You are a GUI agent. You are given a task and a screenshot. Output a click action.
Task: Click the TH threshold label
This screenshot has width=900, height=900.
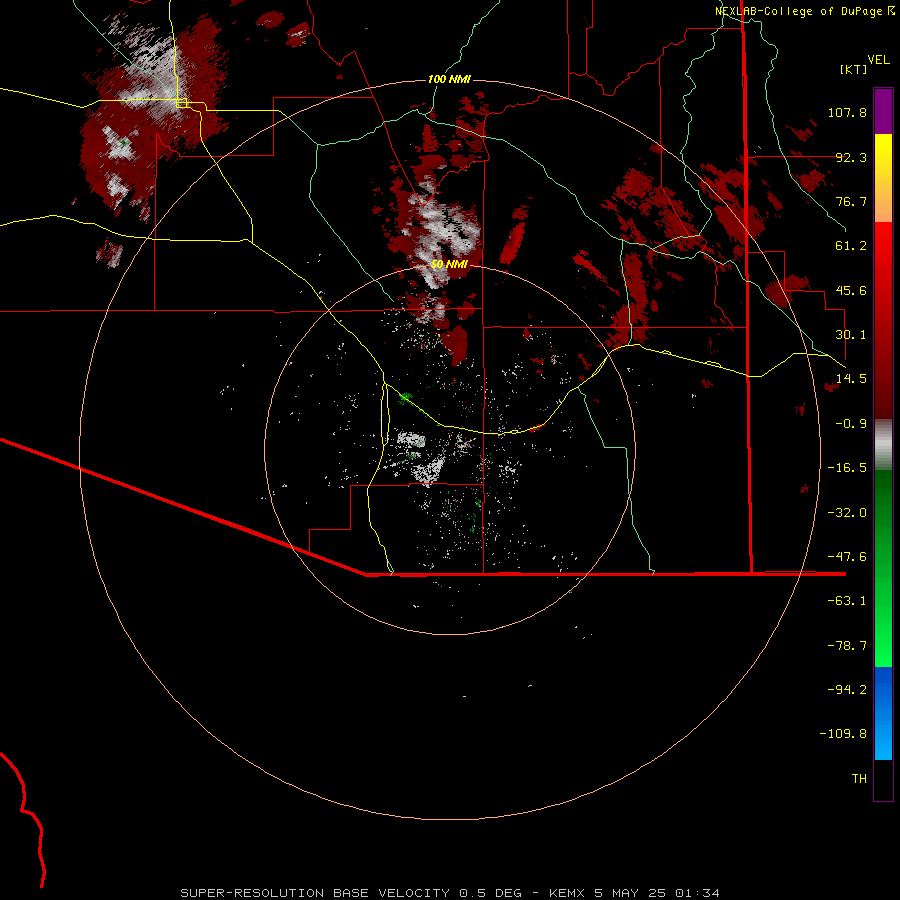(x=859, y=779)
